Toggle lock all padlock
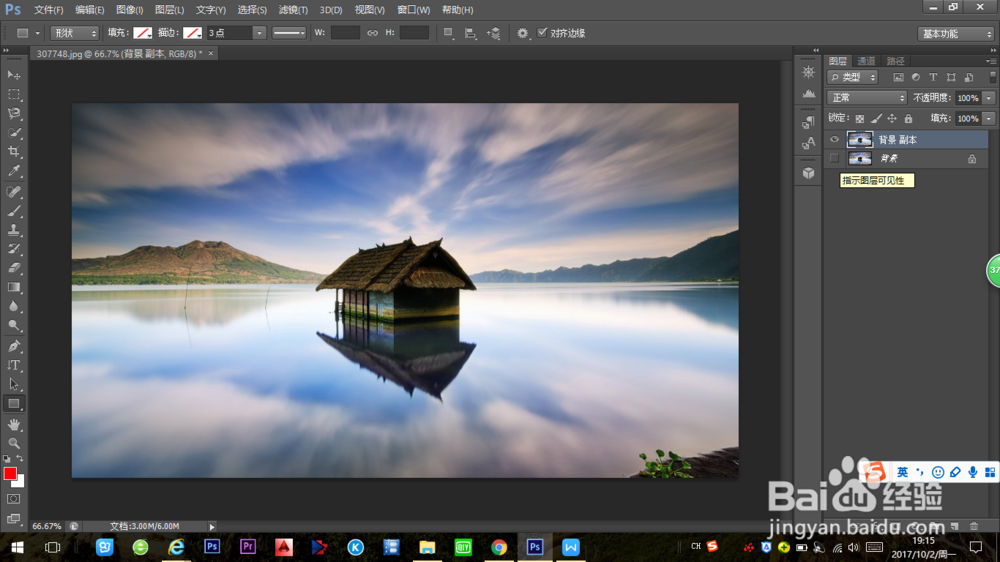 (908, 119)
